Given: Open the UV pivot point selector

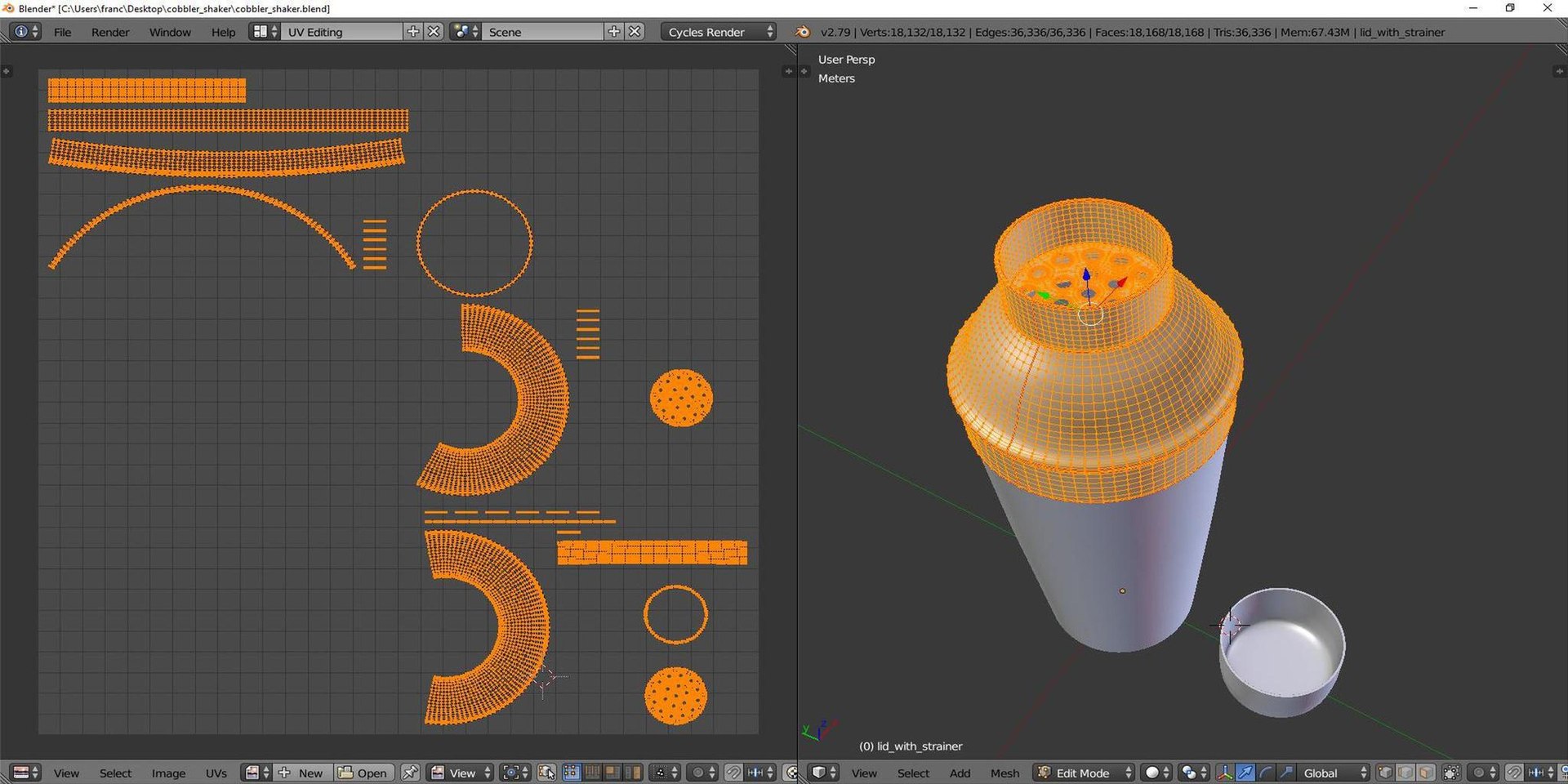Looking at the screenshot, I should (x=515, y=773).
